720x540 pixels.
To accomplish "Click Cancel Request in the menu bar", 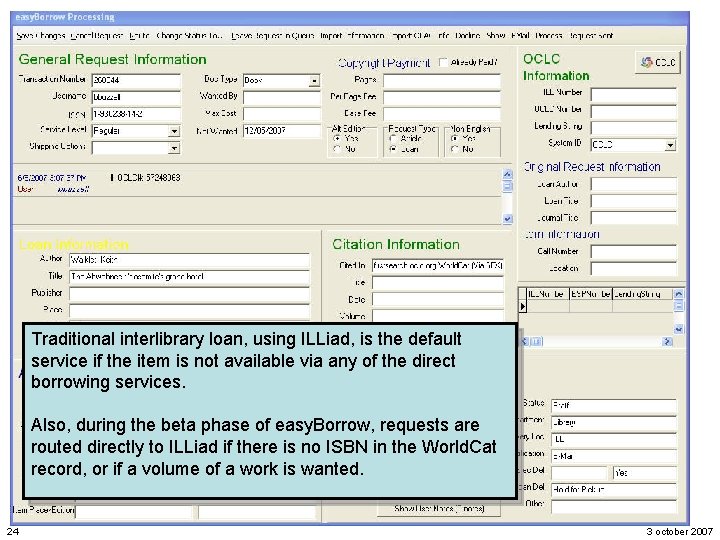I will (96, 36).
